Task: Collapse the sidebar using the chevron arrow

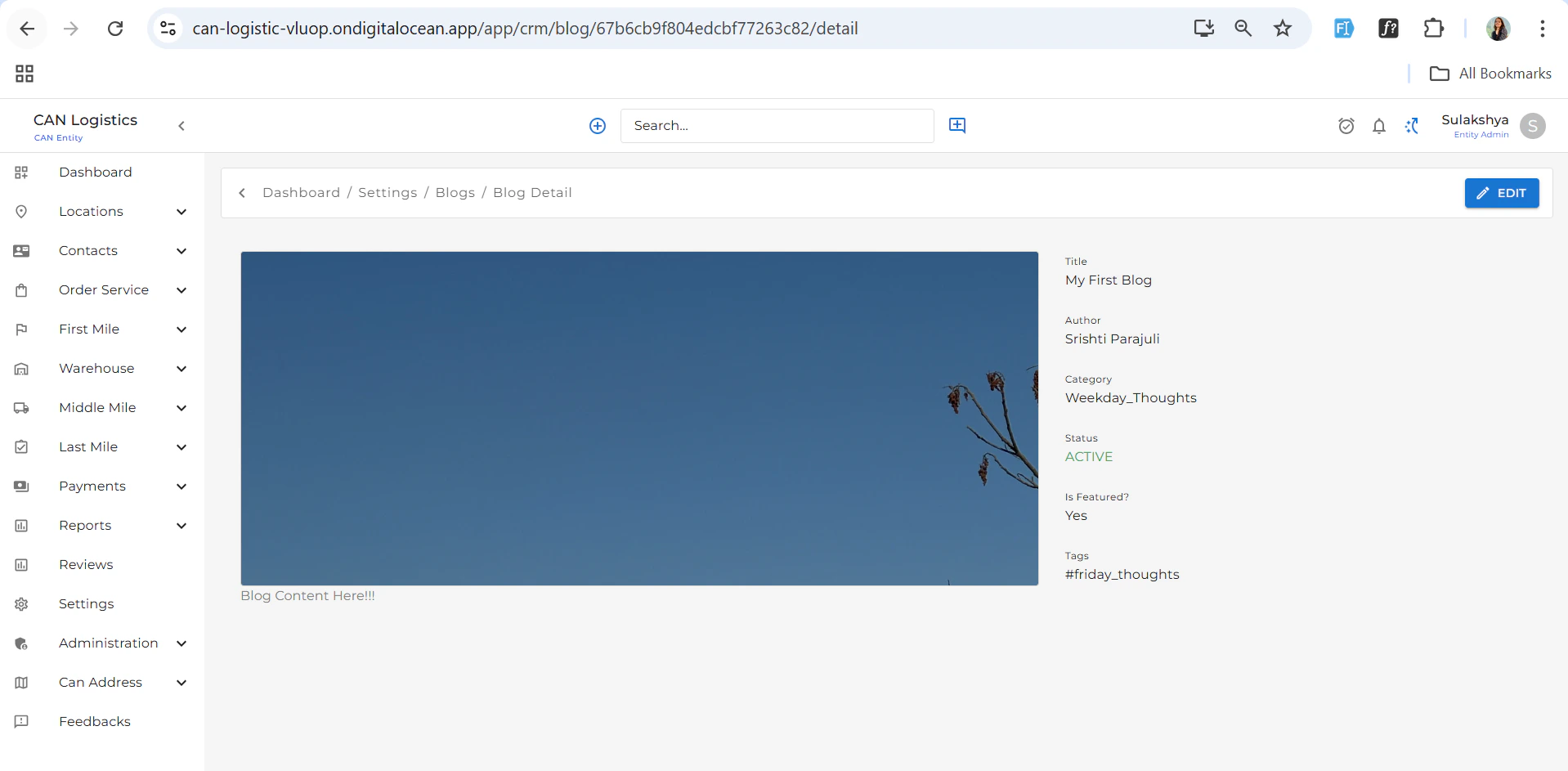Action: [181, 126]
